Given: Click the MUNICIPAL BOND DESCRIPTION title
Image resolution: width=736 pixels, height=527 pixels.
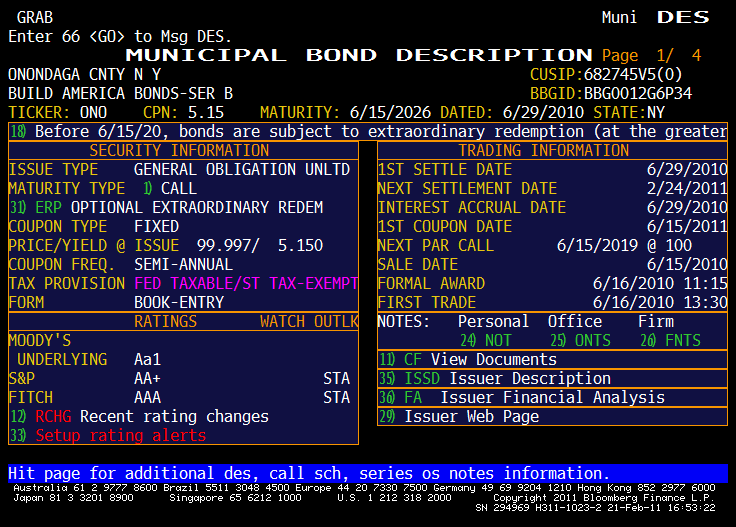Looking at the screenshot, I should [x=359, y=55].
